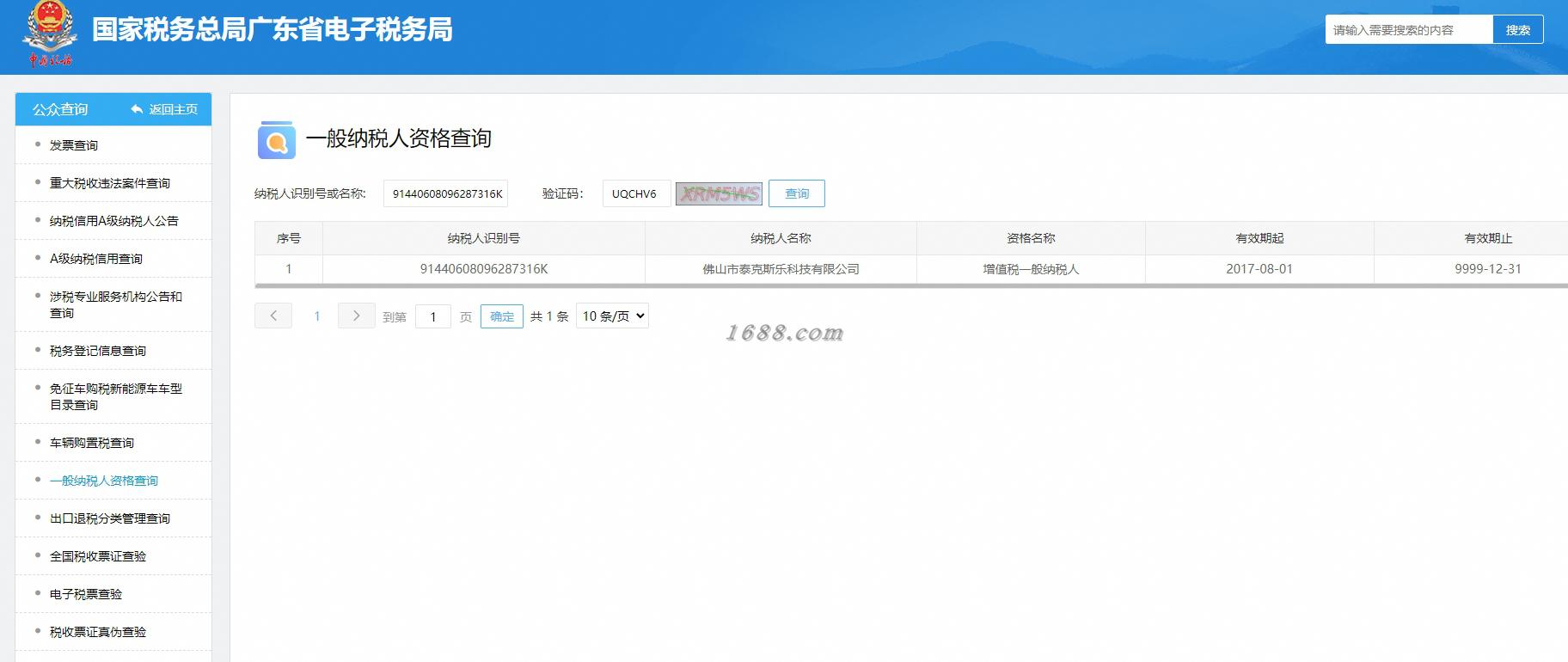Click the next page arrow

[x=356, y=316]
